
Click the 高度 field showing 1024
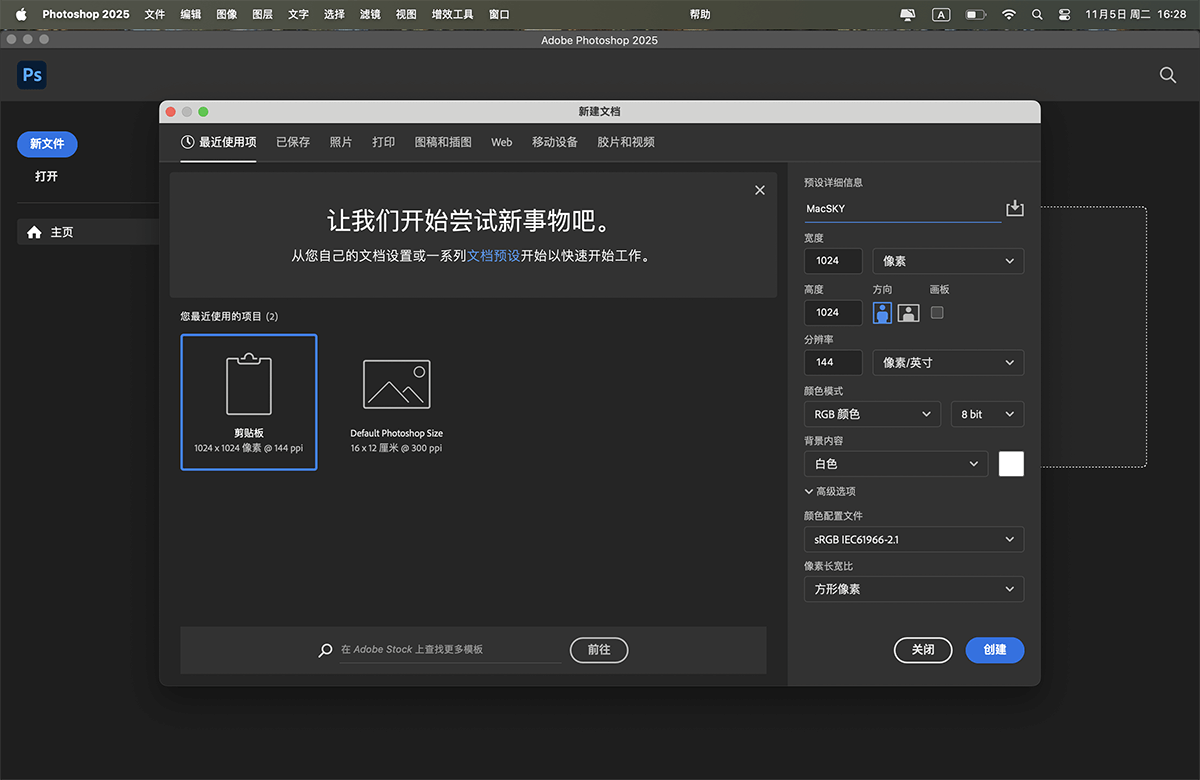tap(833, 312)
